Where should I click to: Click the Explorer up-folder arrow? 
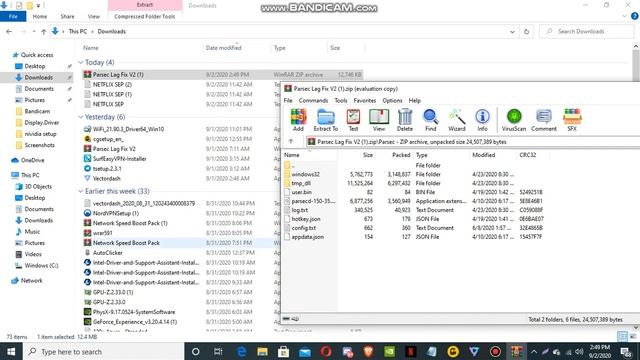point(44,31)
